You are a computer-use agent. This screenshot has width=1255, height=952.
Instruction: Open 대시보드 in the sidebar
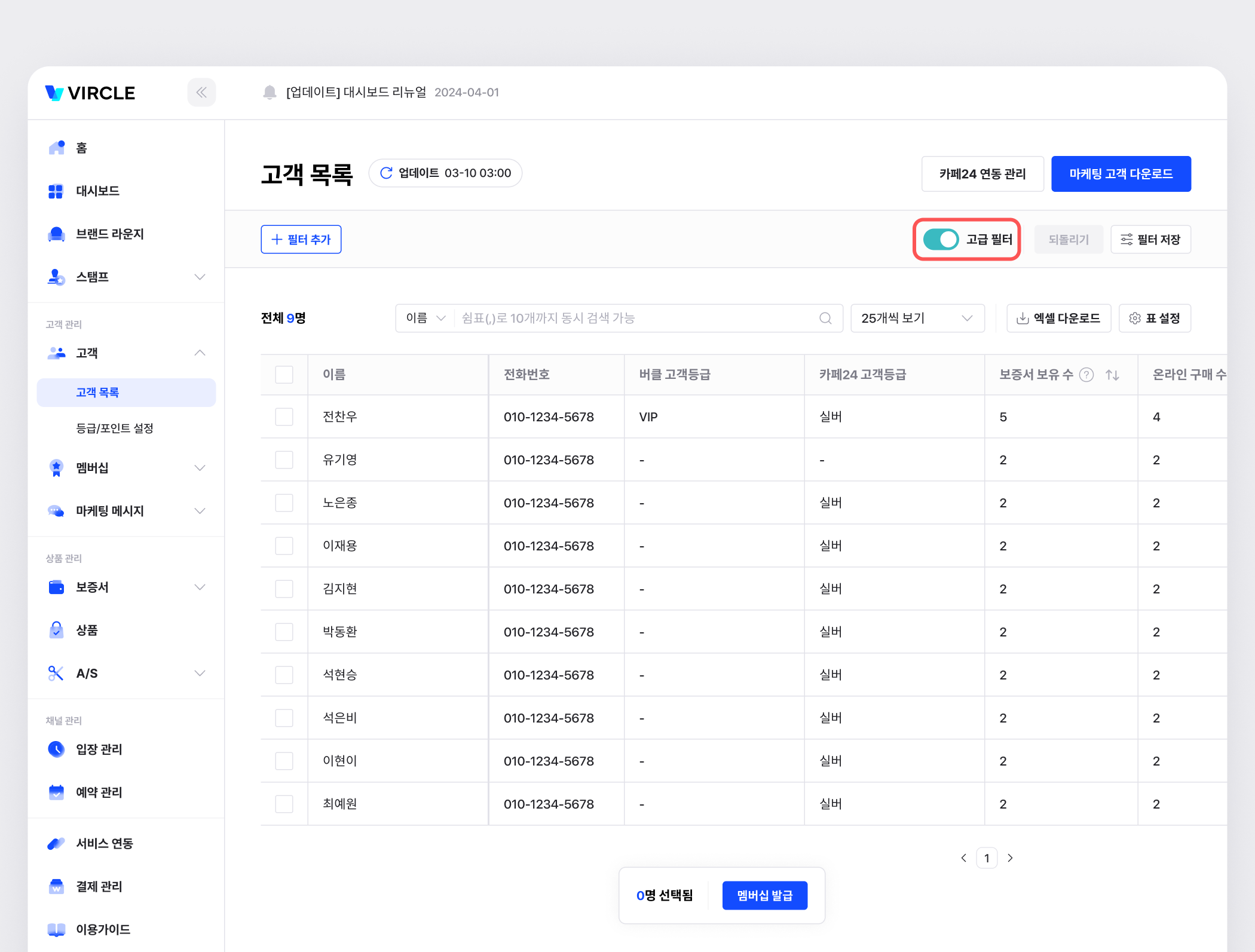click(97, 191)
